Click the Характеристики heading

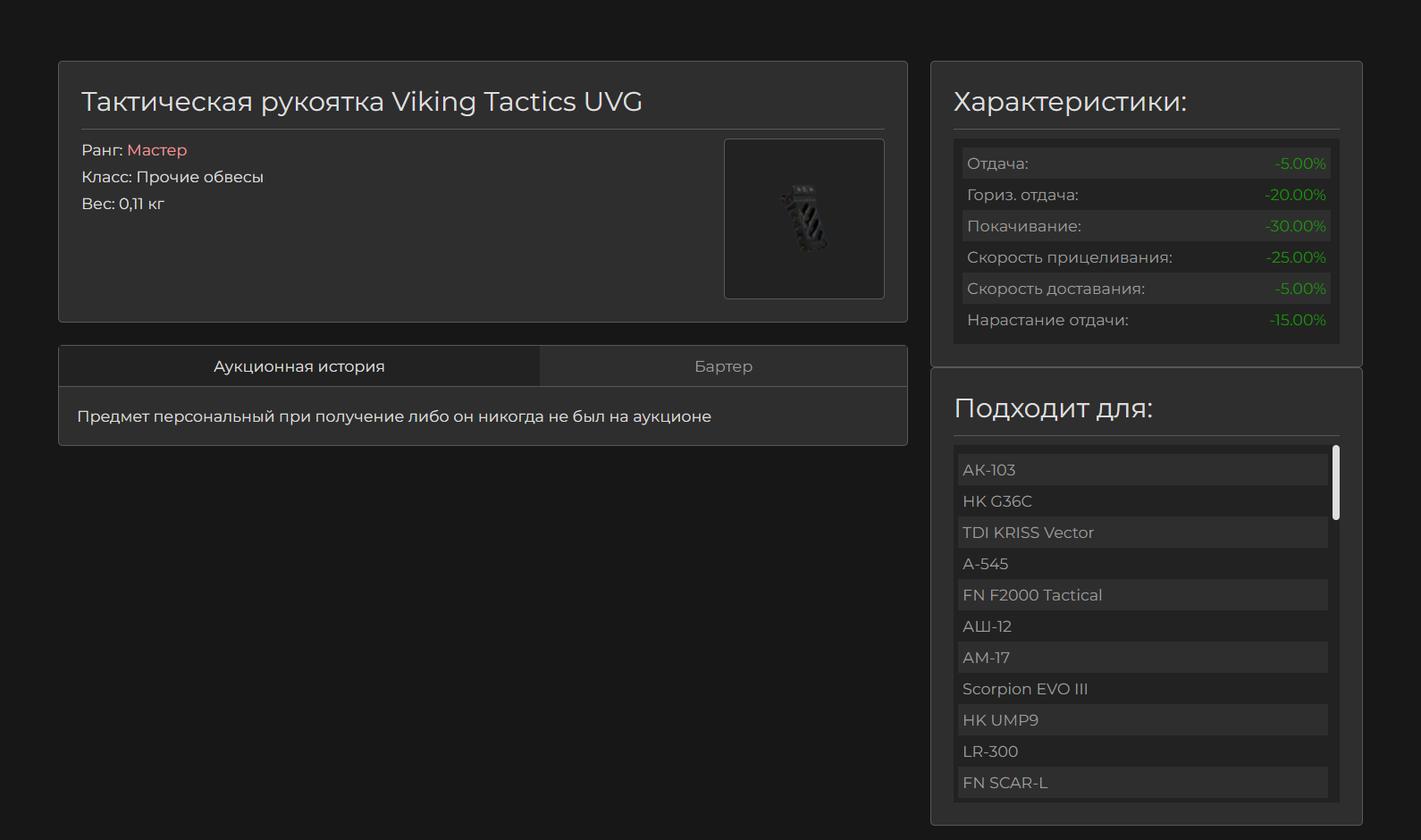point(1071,102)
